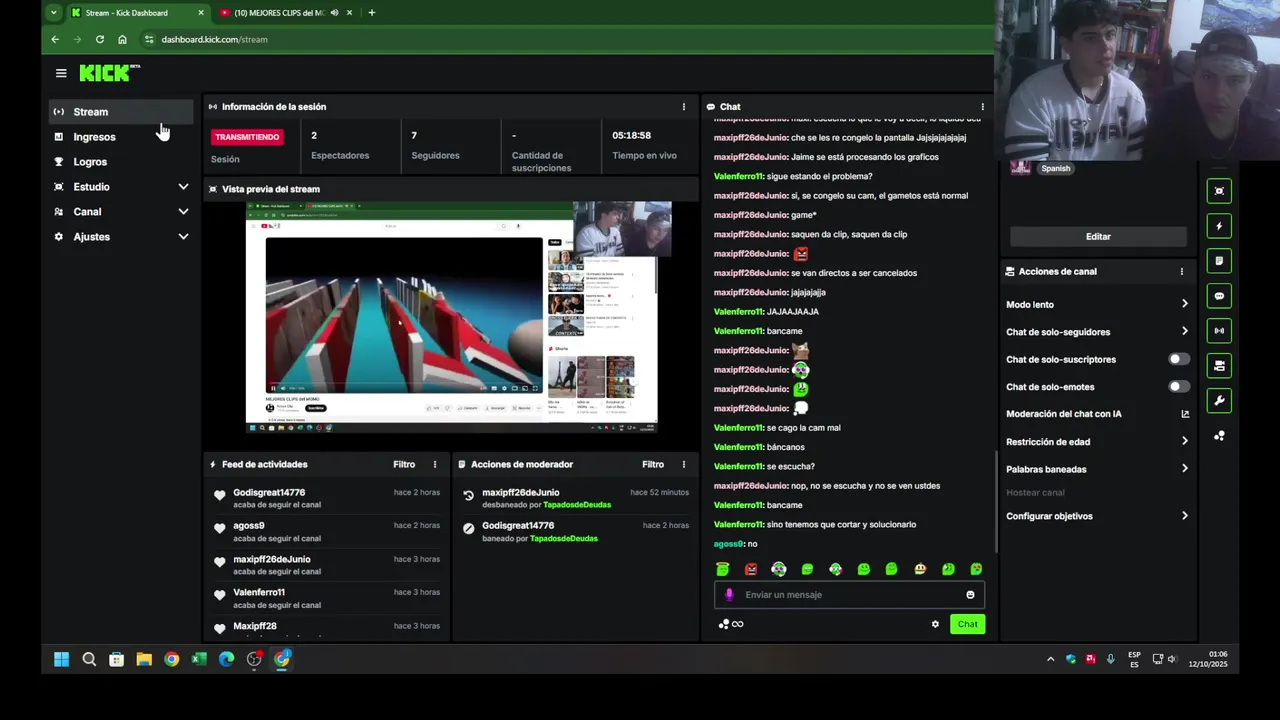Click agoss9 in activity feed
This screenshot has width=1280, height=720.
click(x=249, y=526)
